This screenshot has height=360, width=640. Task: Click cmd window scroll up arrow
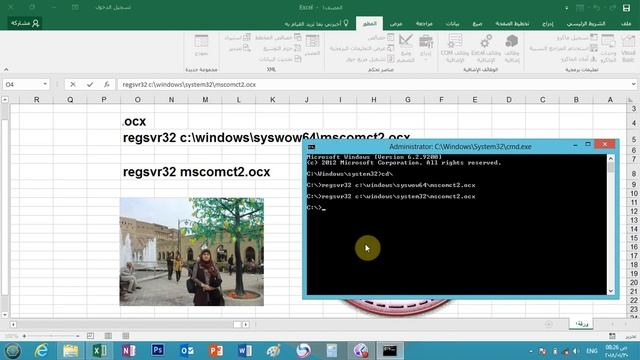click(611, 158)
